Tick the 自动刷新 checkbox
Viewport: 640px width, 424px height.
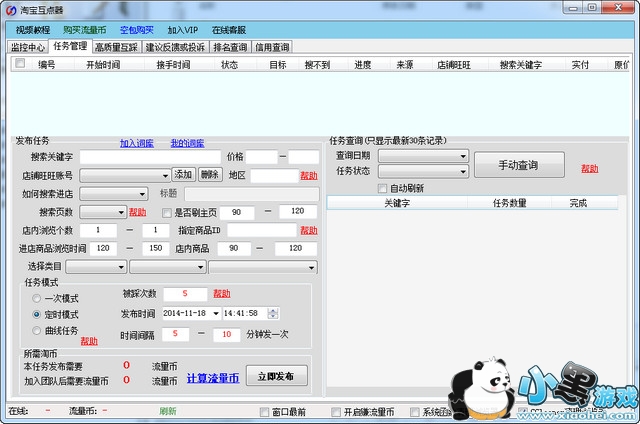[x=382, y=188]
